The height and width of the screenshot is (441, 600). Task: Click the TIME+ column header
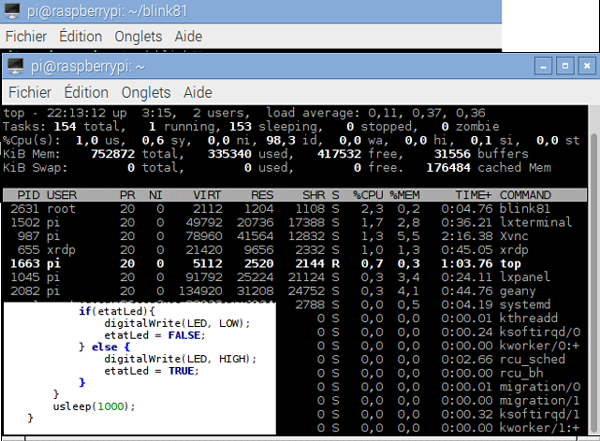click(x=473, y=195)
